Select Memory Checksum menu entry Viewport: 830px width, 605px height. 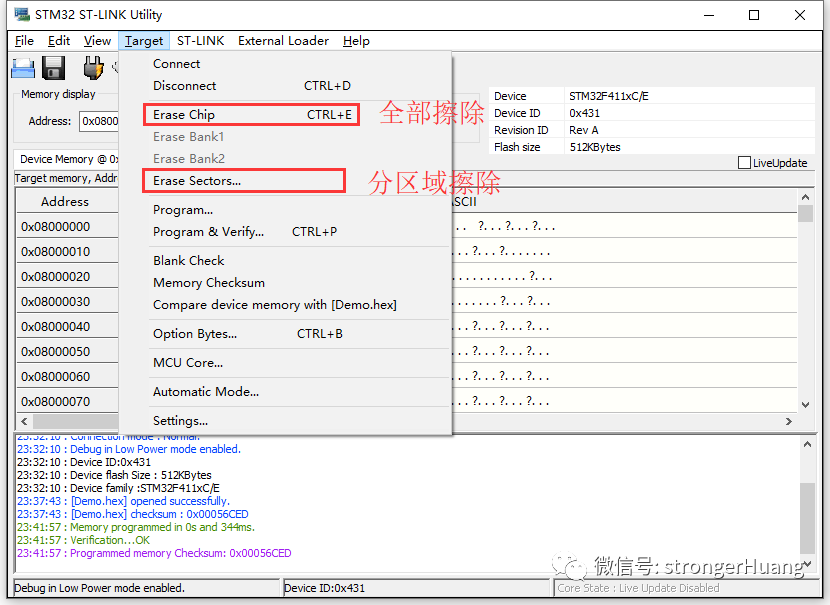point(286,283)
